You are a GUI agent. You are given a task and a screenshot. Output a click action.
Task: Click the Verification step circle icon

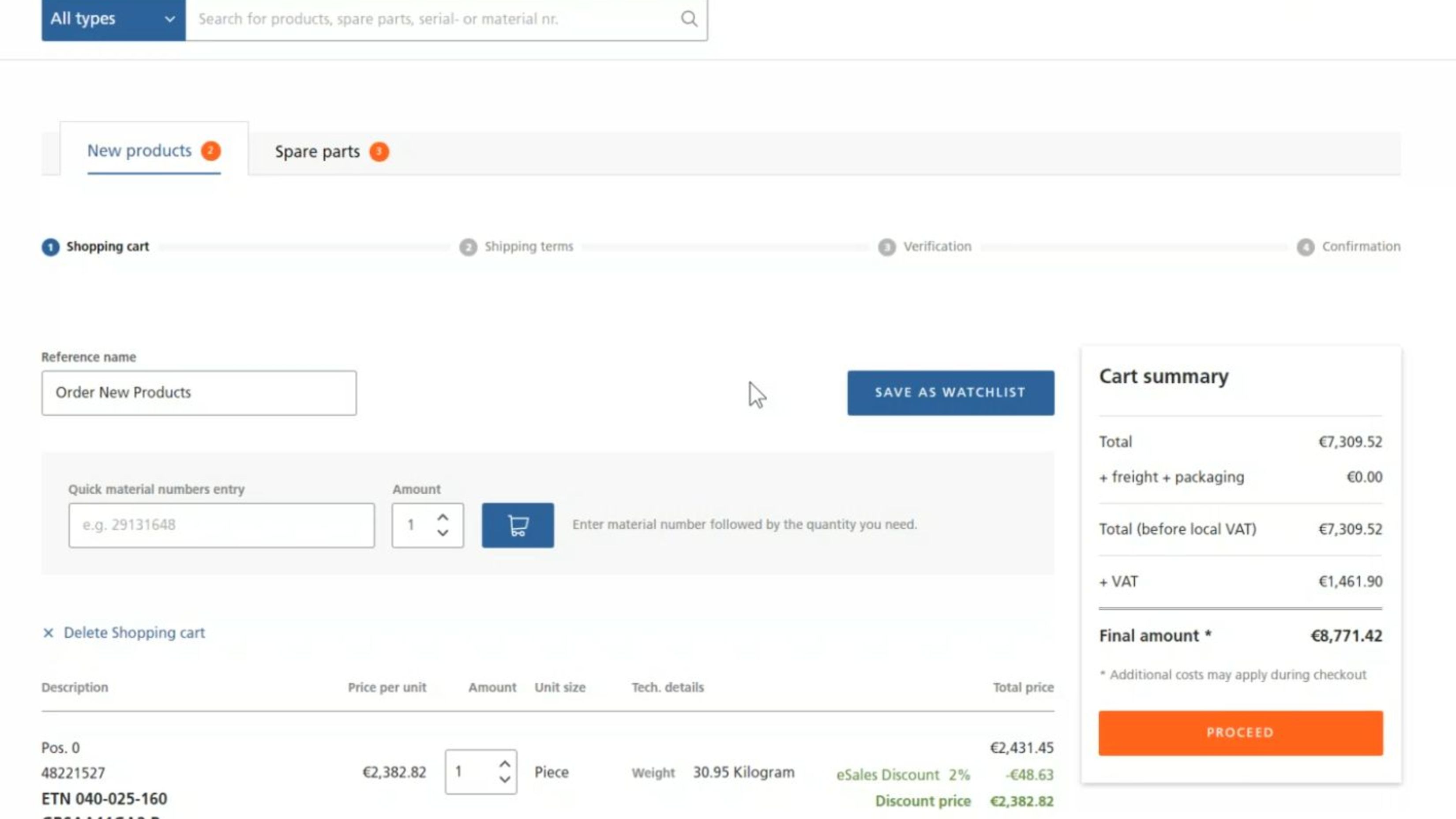[x=886, y=246]
